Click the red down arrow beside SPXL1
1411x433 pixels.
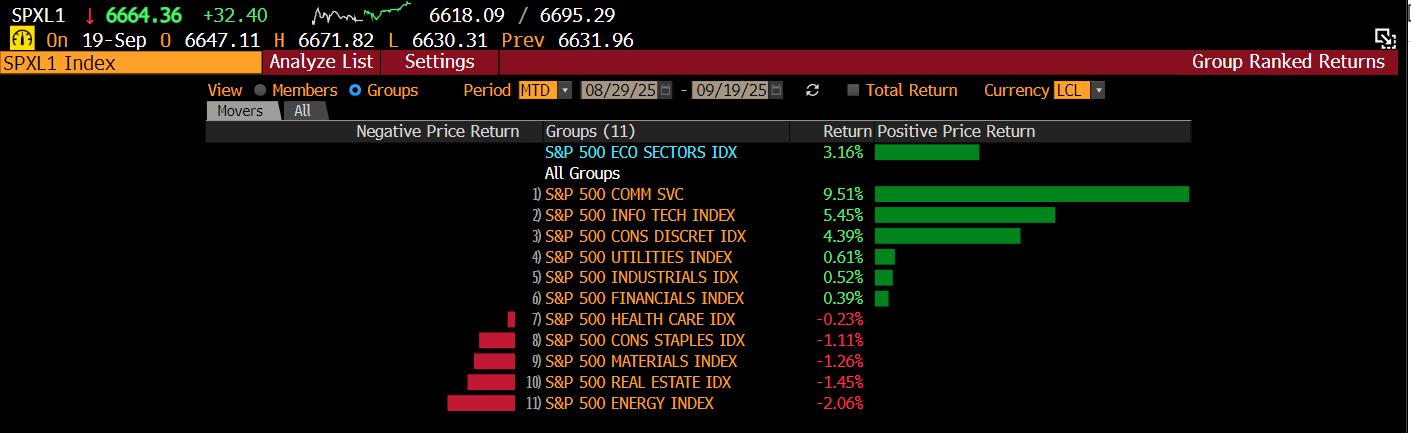[x=90, y=15]
